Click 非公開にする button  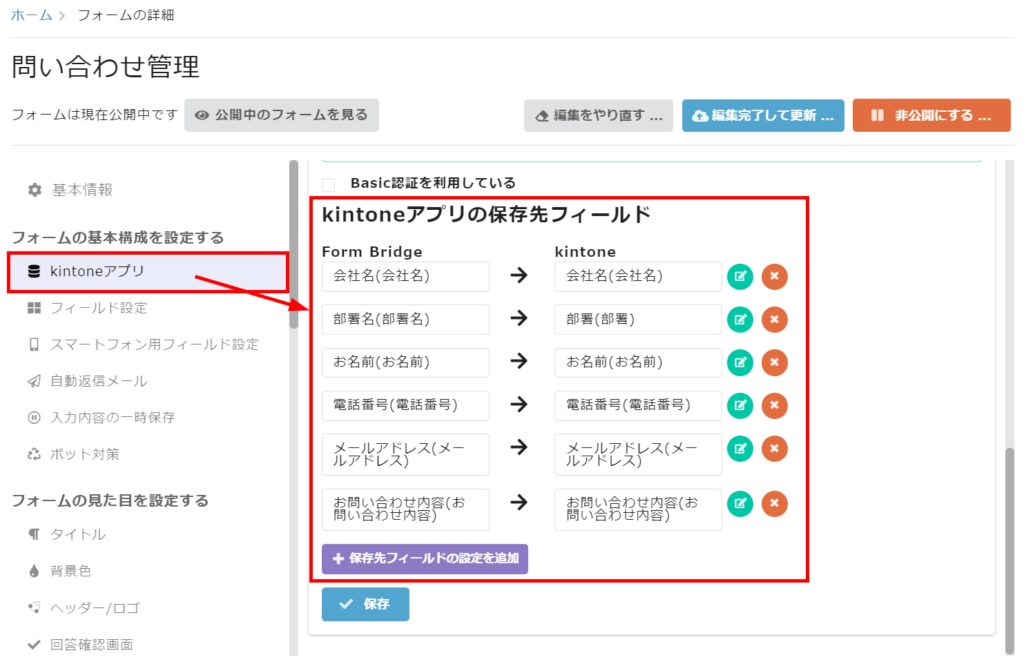[931, 116]
